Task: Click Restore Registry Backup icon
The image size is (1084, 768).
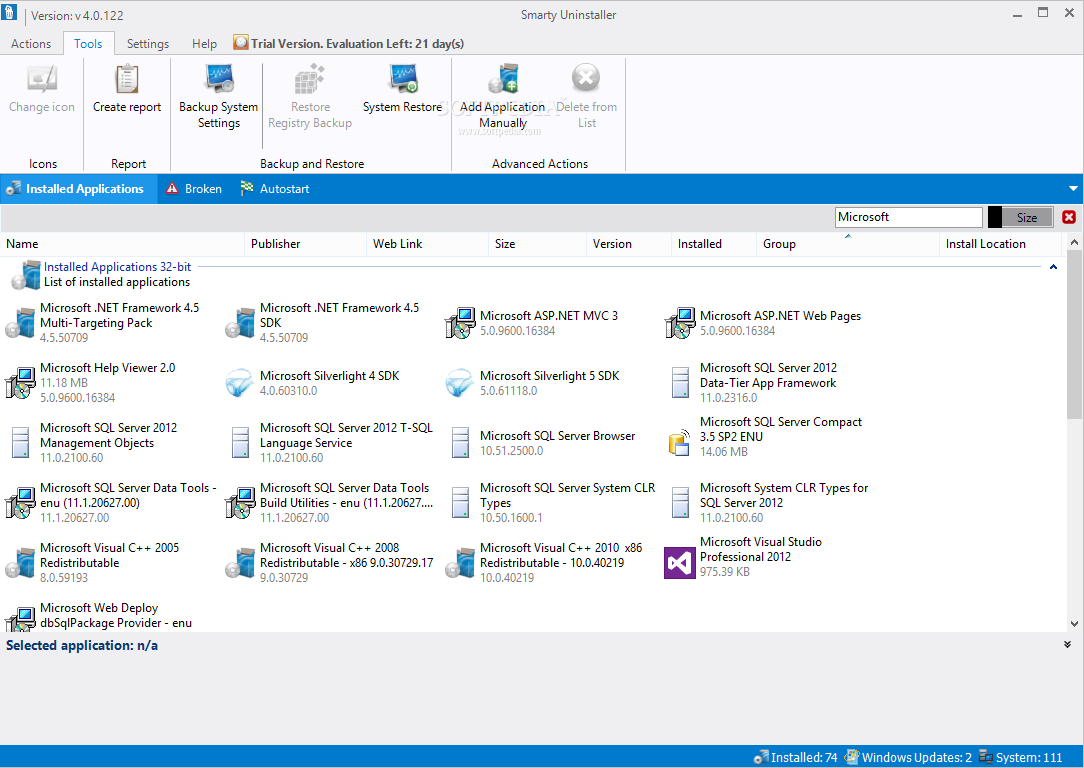Action: (310, 79)
